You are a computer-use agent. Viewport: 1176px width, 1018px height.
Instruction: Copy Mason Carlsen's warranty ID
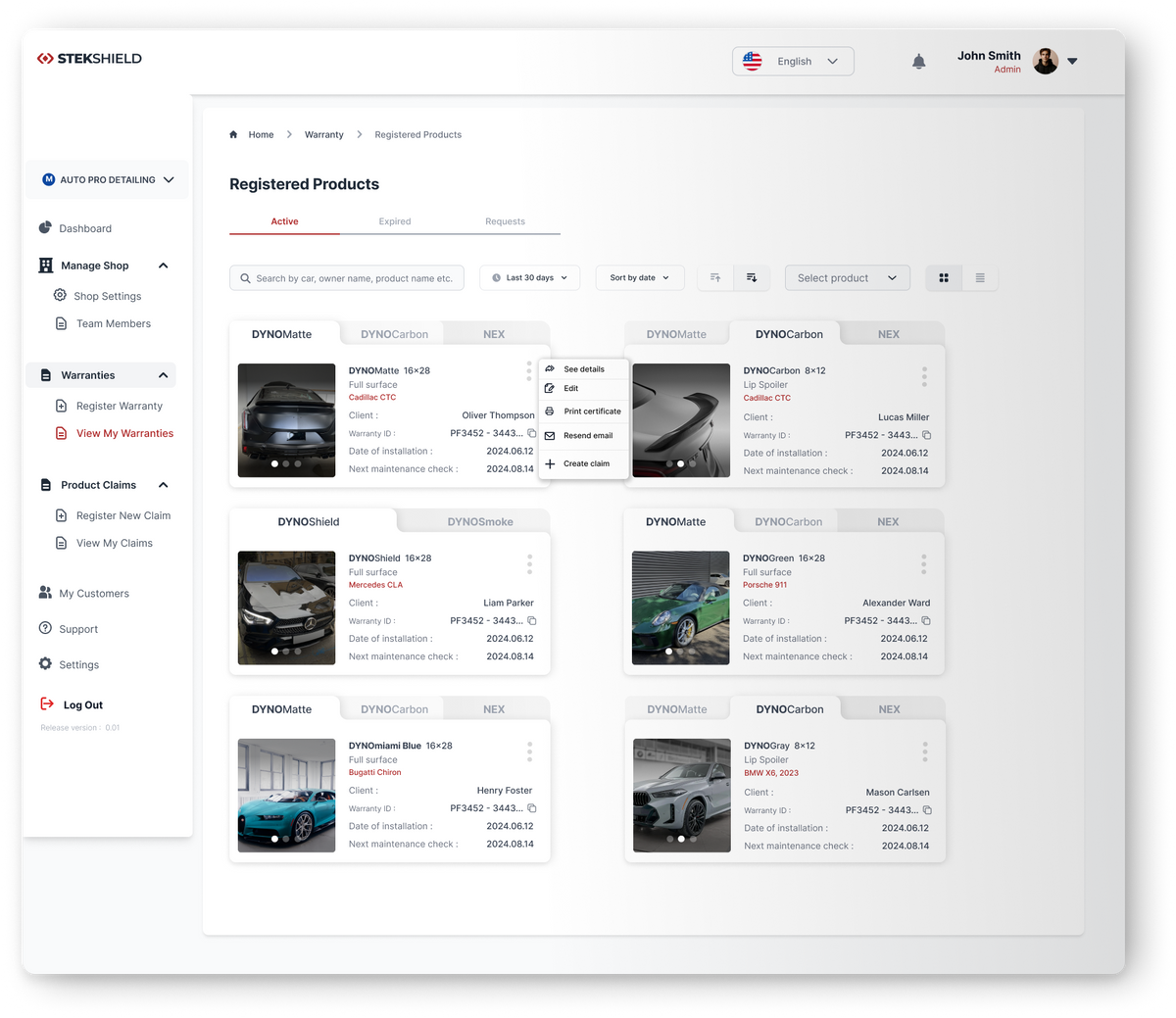click(927, 810)
